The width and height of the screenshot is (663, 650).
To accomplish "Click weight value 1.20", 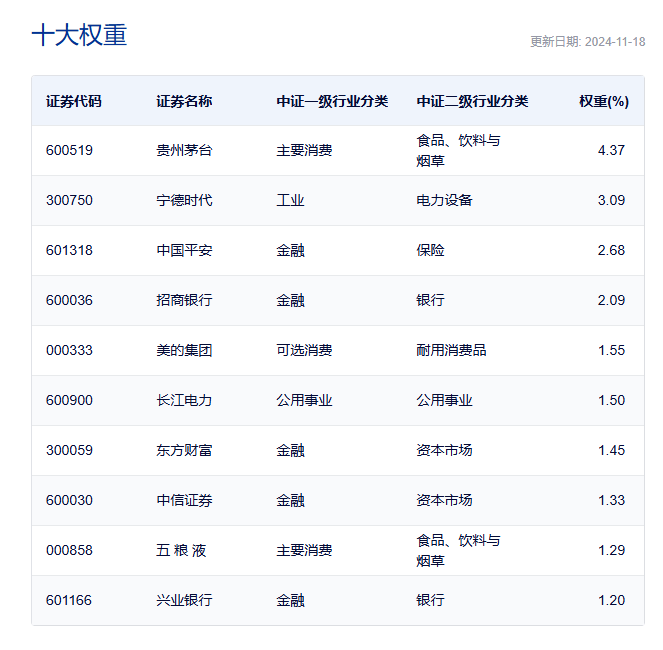I will (611, 600).
